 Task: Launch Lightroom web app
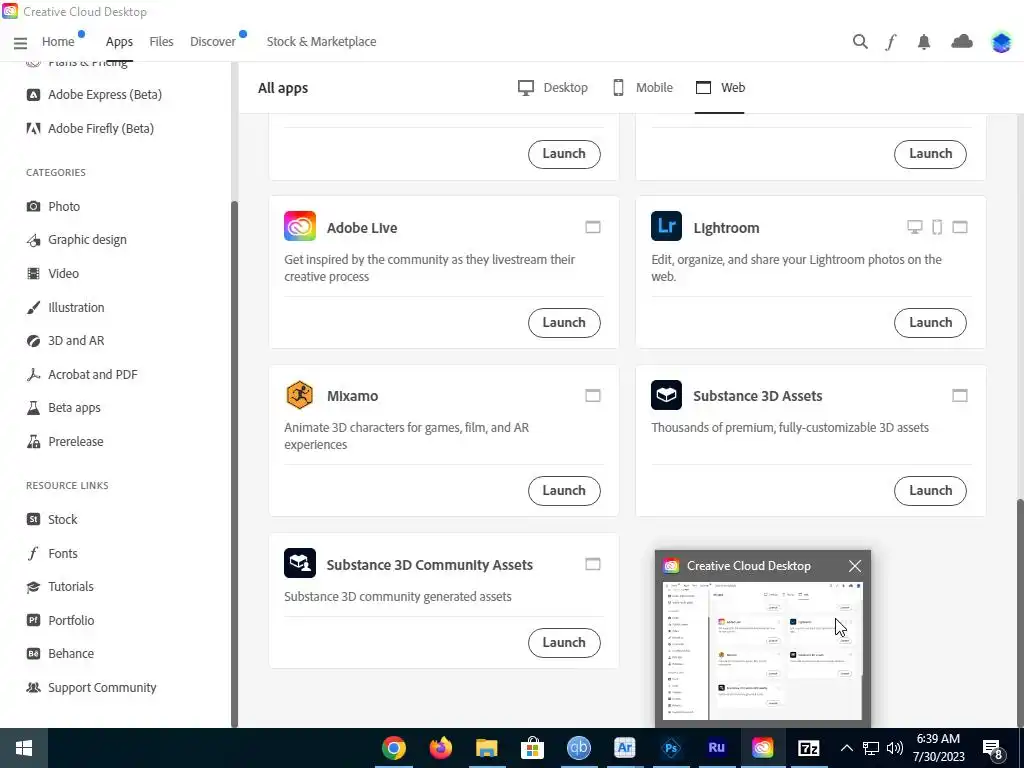tap(930, 323)
